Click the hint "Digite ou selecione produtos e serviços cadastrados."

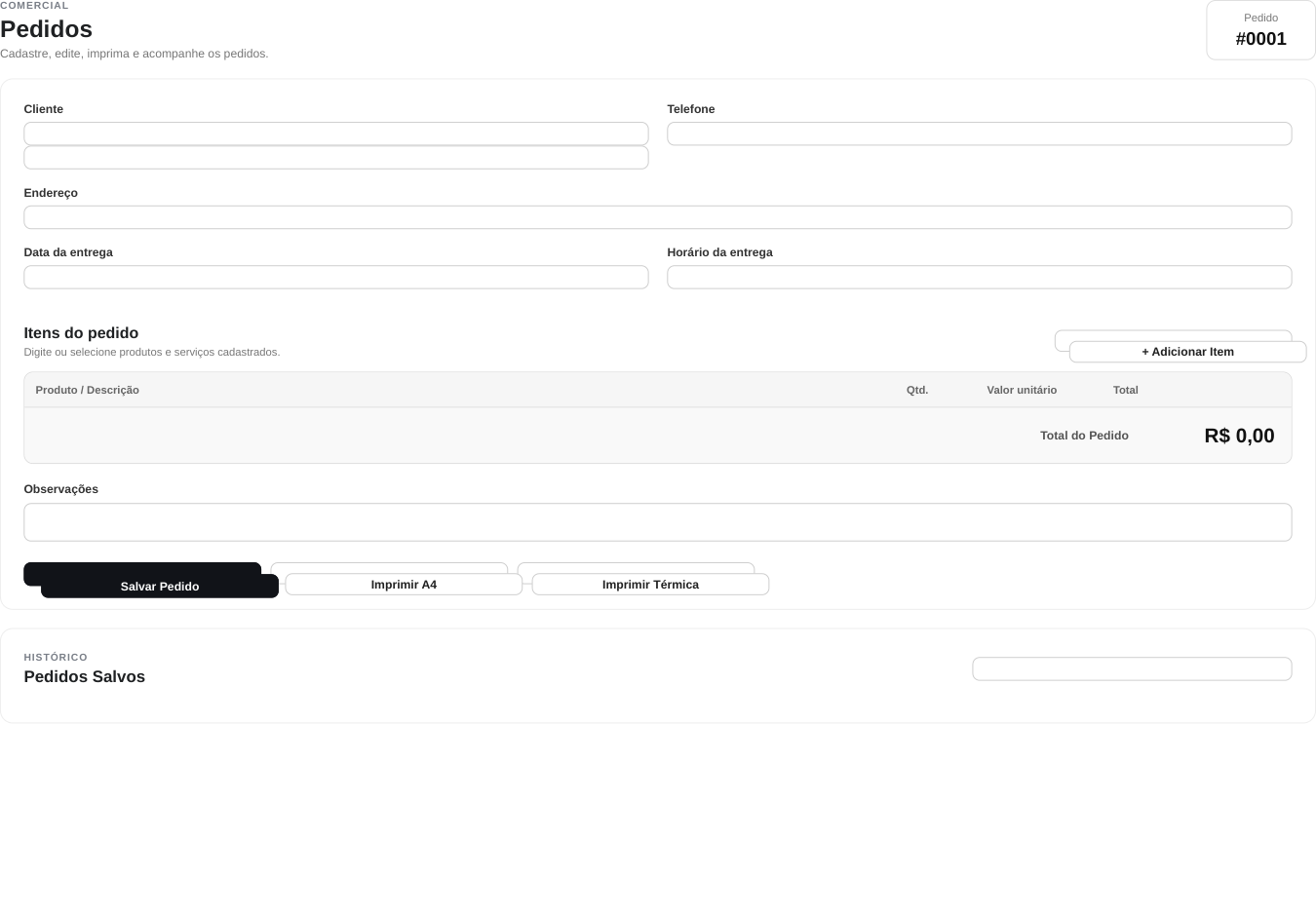pyautogui.click(x=152, y=352)
